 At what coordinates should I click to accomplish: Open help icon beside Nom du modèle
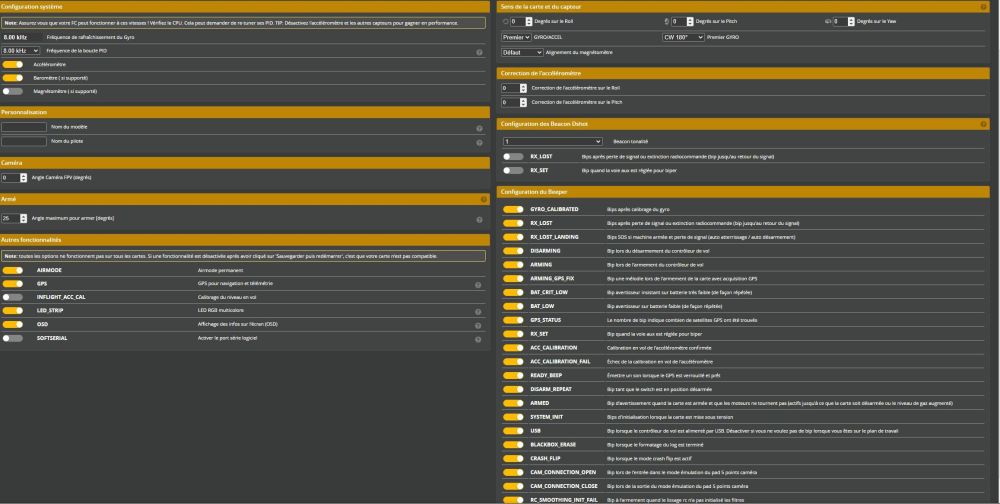click(480, 128)
